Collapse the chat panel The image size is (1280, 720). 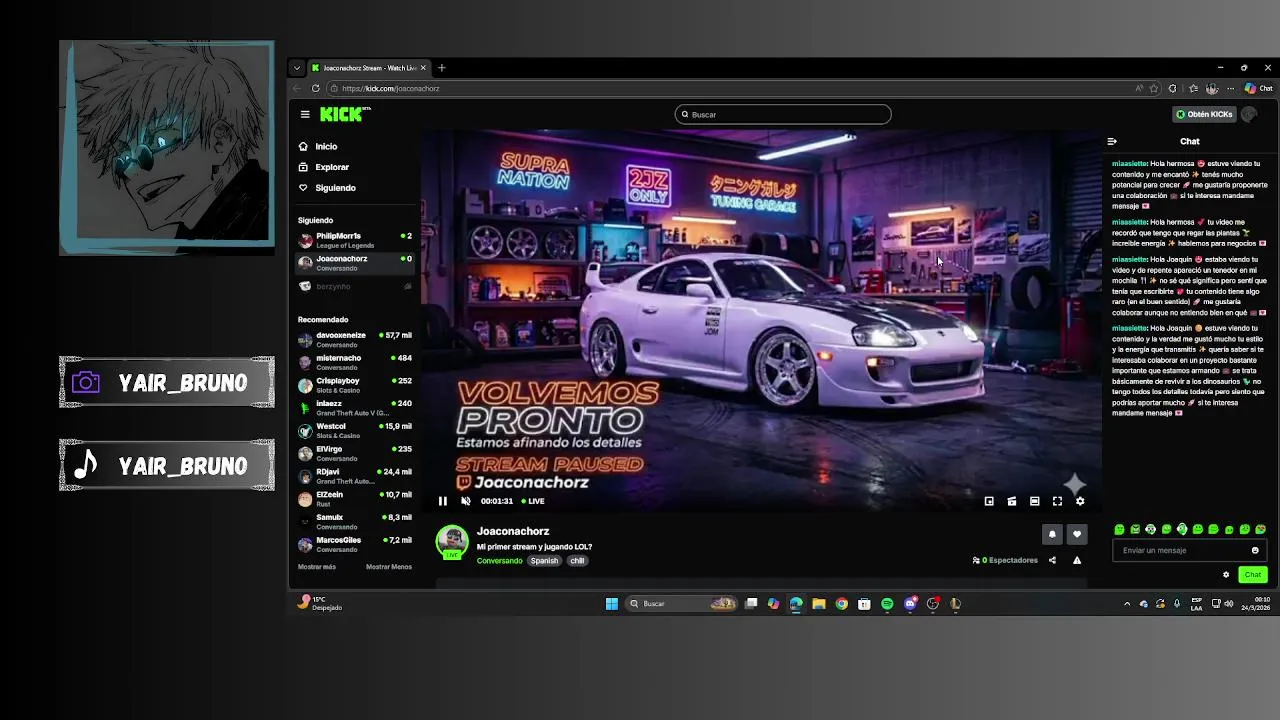(x=1112, y=141)
